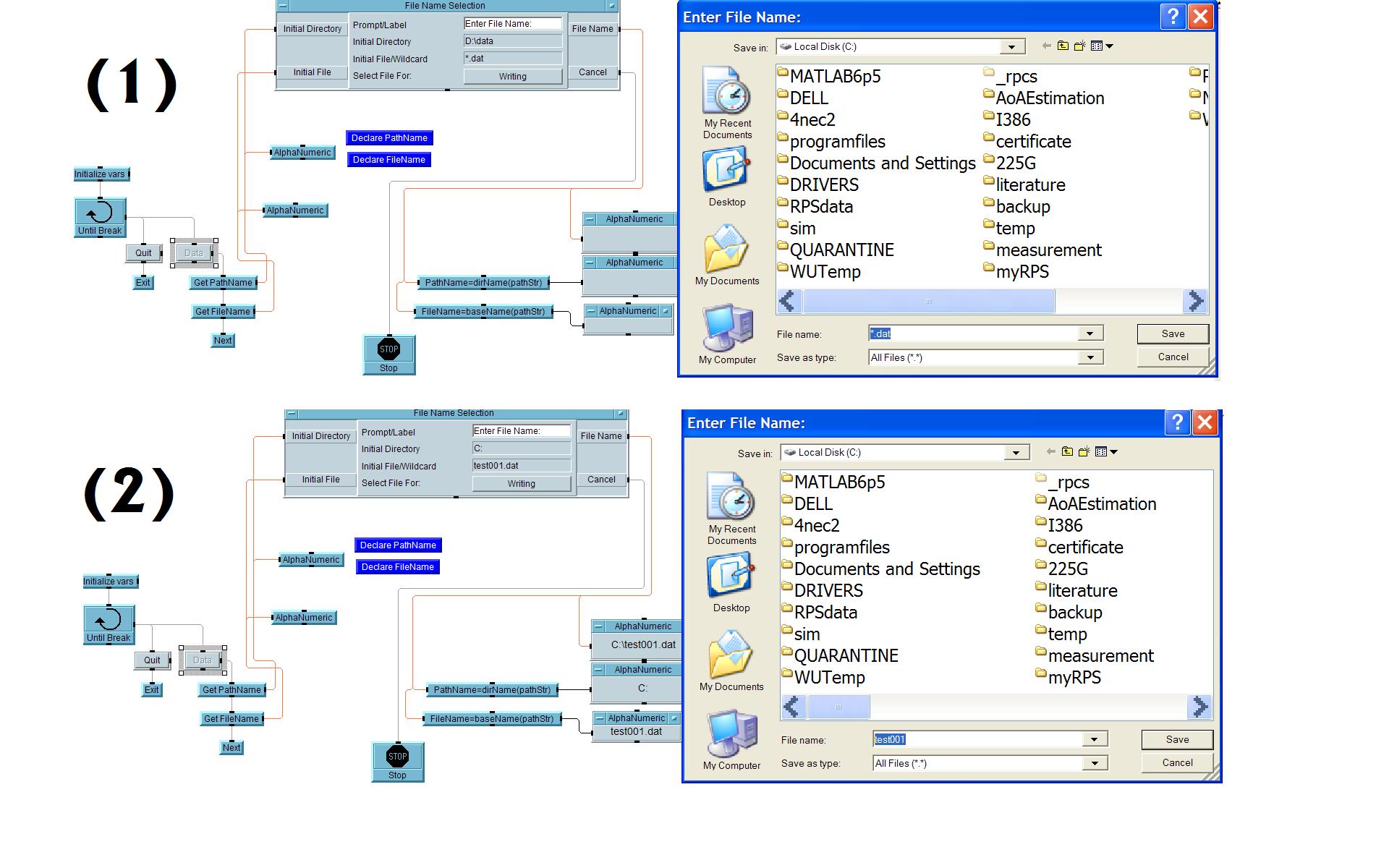Toggle Writing button in panel with D:\data directory
This screenshot has width=1389, height=868.
[x=512, y=77]
